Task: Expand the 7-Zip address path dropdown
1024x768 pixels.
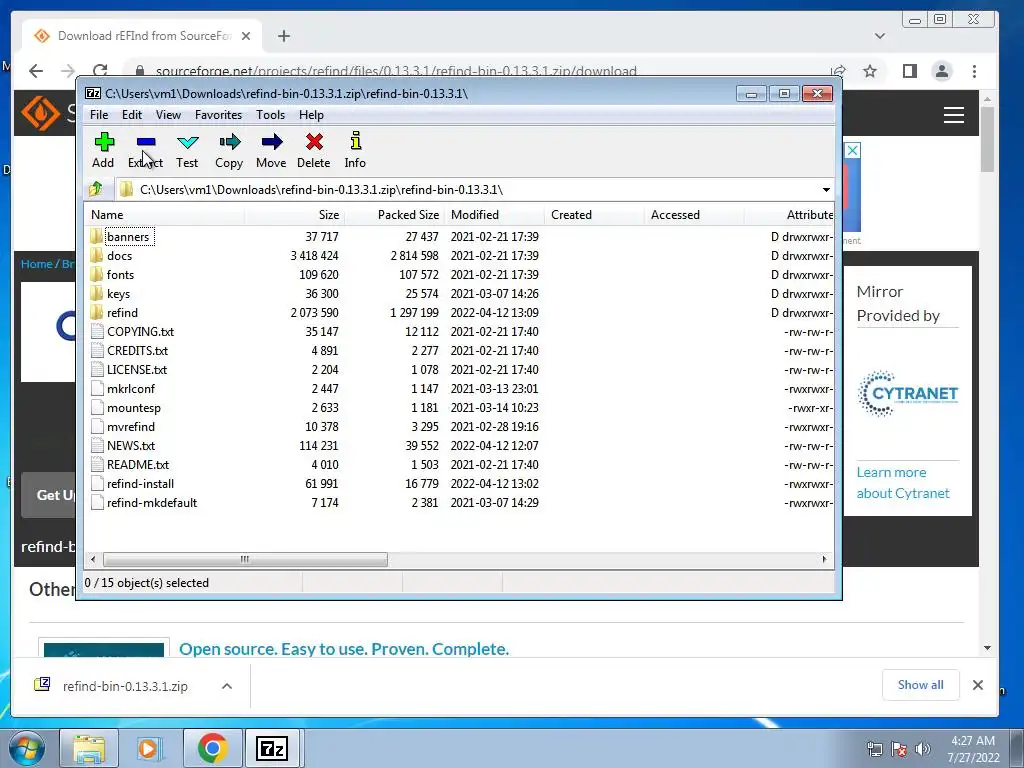Action: pos(826,189)
